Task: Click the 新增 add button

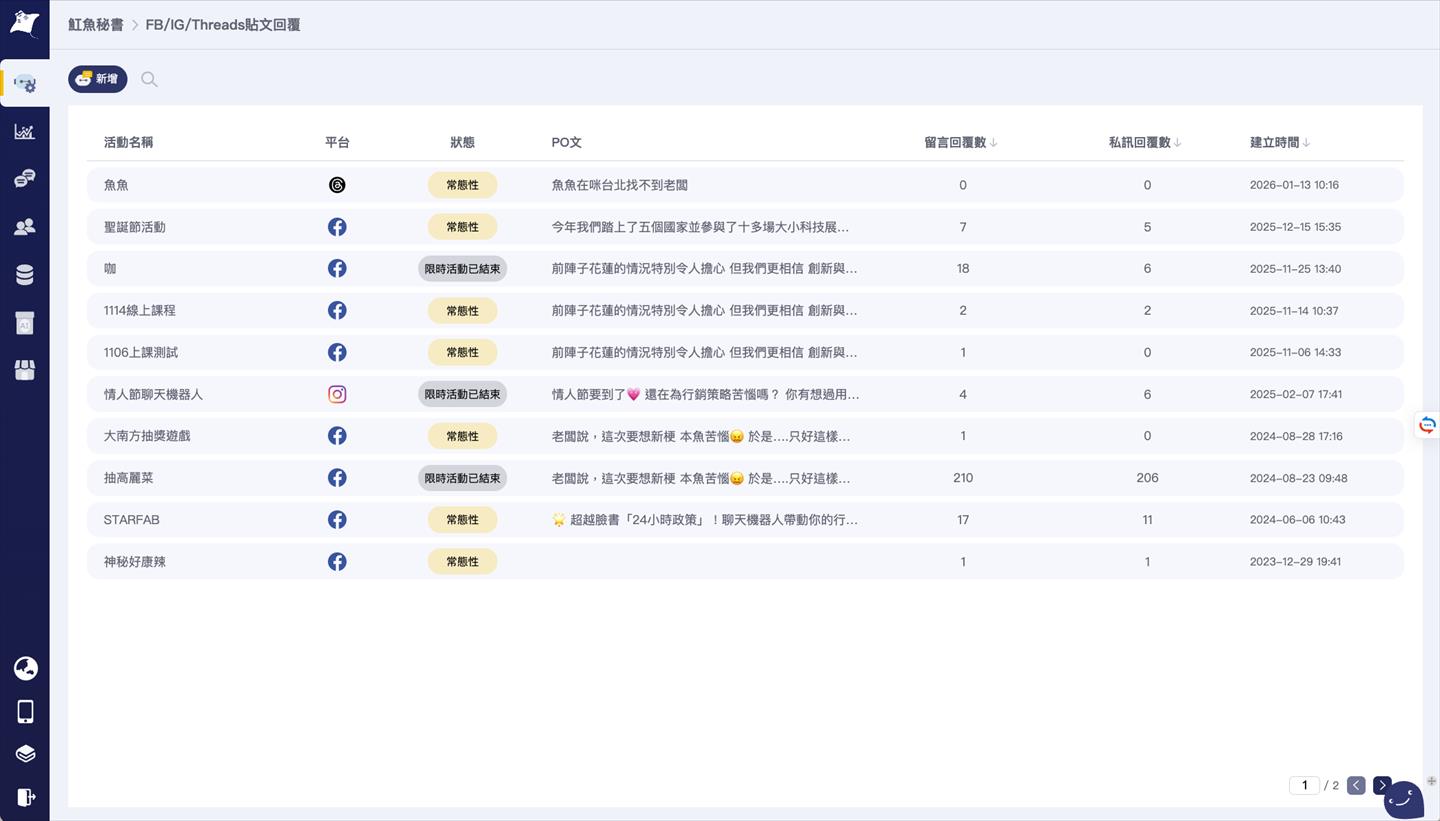Action: [x=98, y=79]
